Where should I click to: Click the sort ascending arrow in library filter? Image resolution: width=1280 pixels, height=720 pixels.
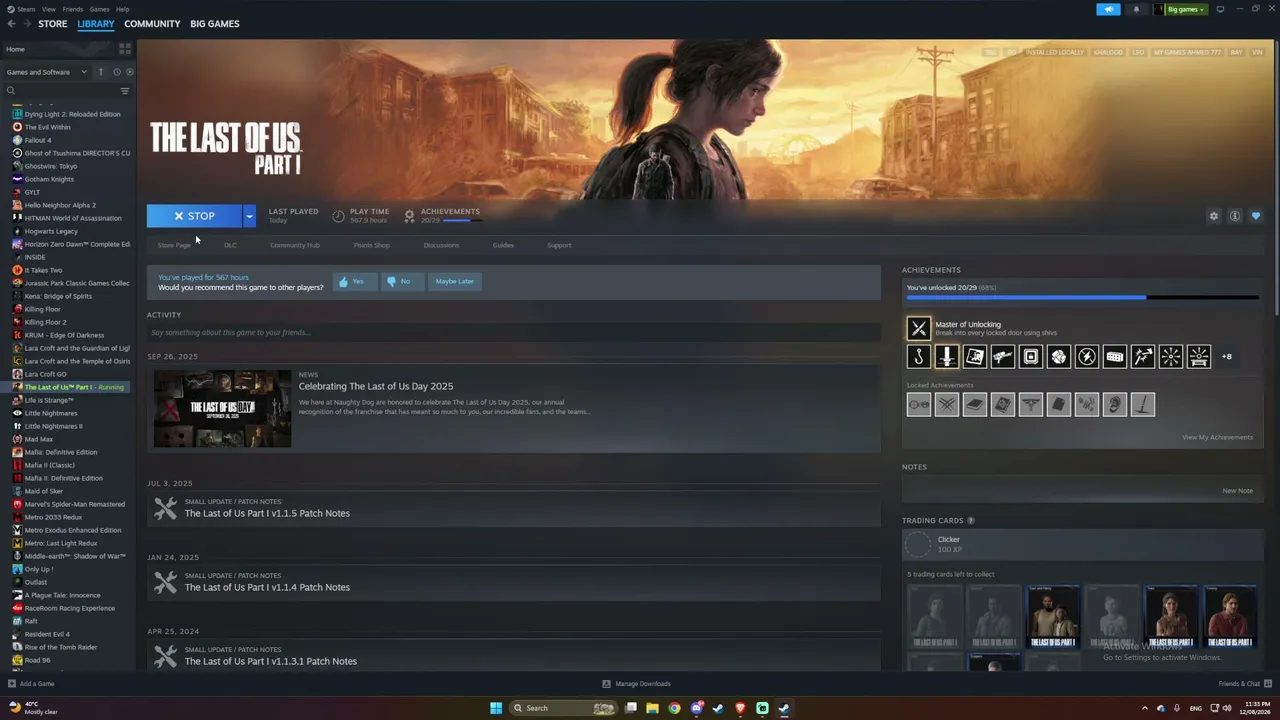coord(100,72)
